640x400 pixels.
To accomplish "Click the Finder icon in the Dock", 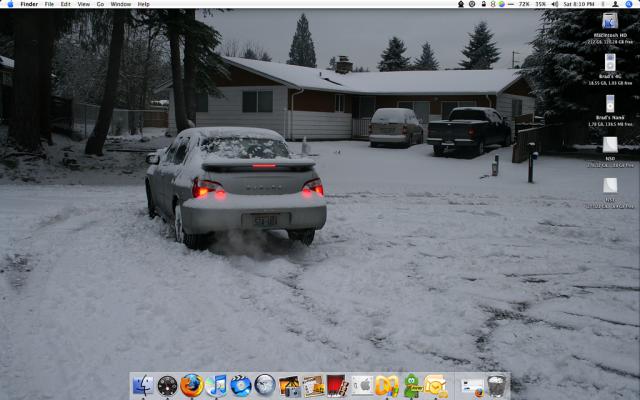I will (143, 386).
